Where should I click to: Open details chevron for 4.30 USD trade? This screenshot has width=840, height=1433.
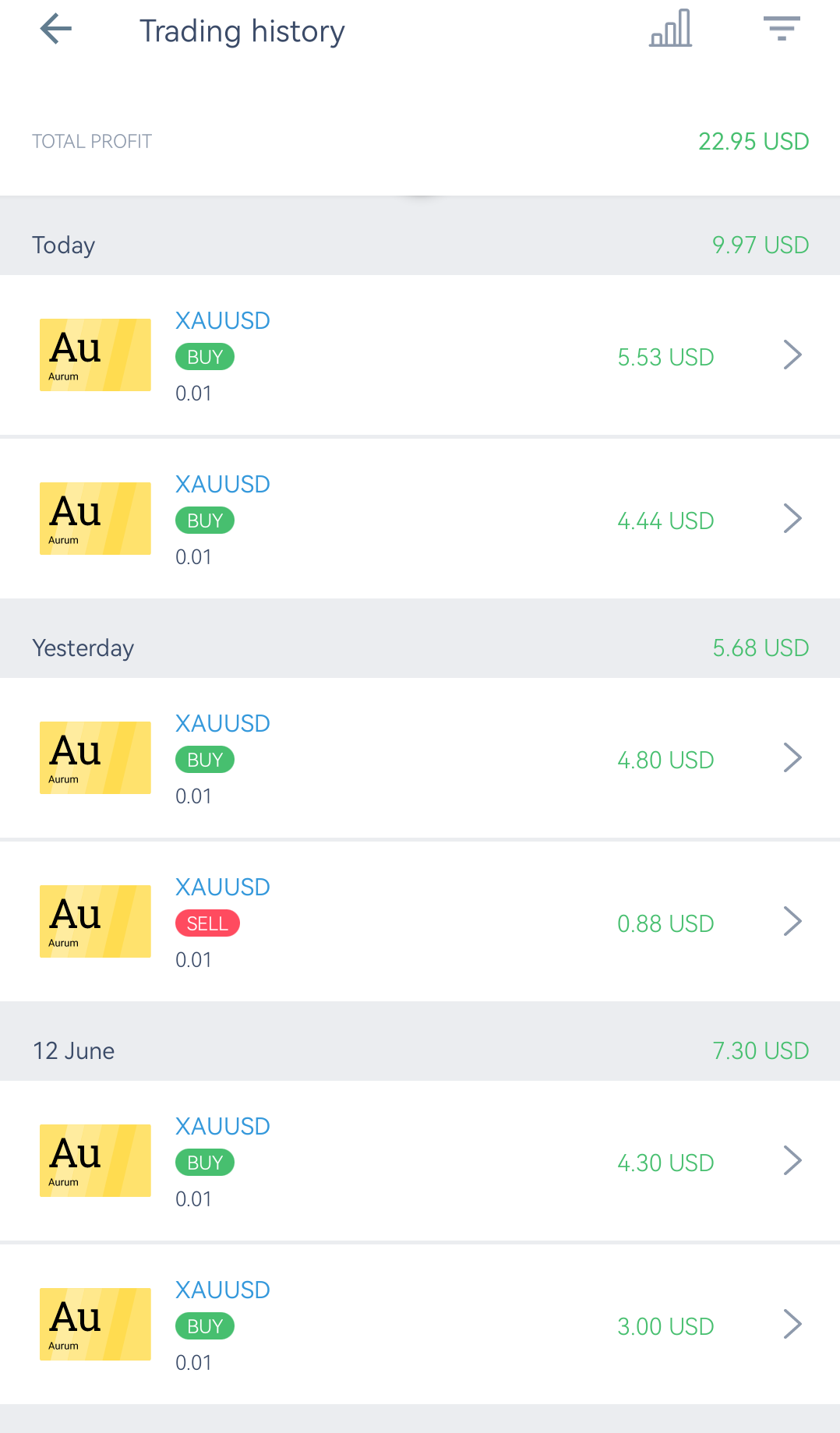click(792, 1160)
